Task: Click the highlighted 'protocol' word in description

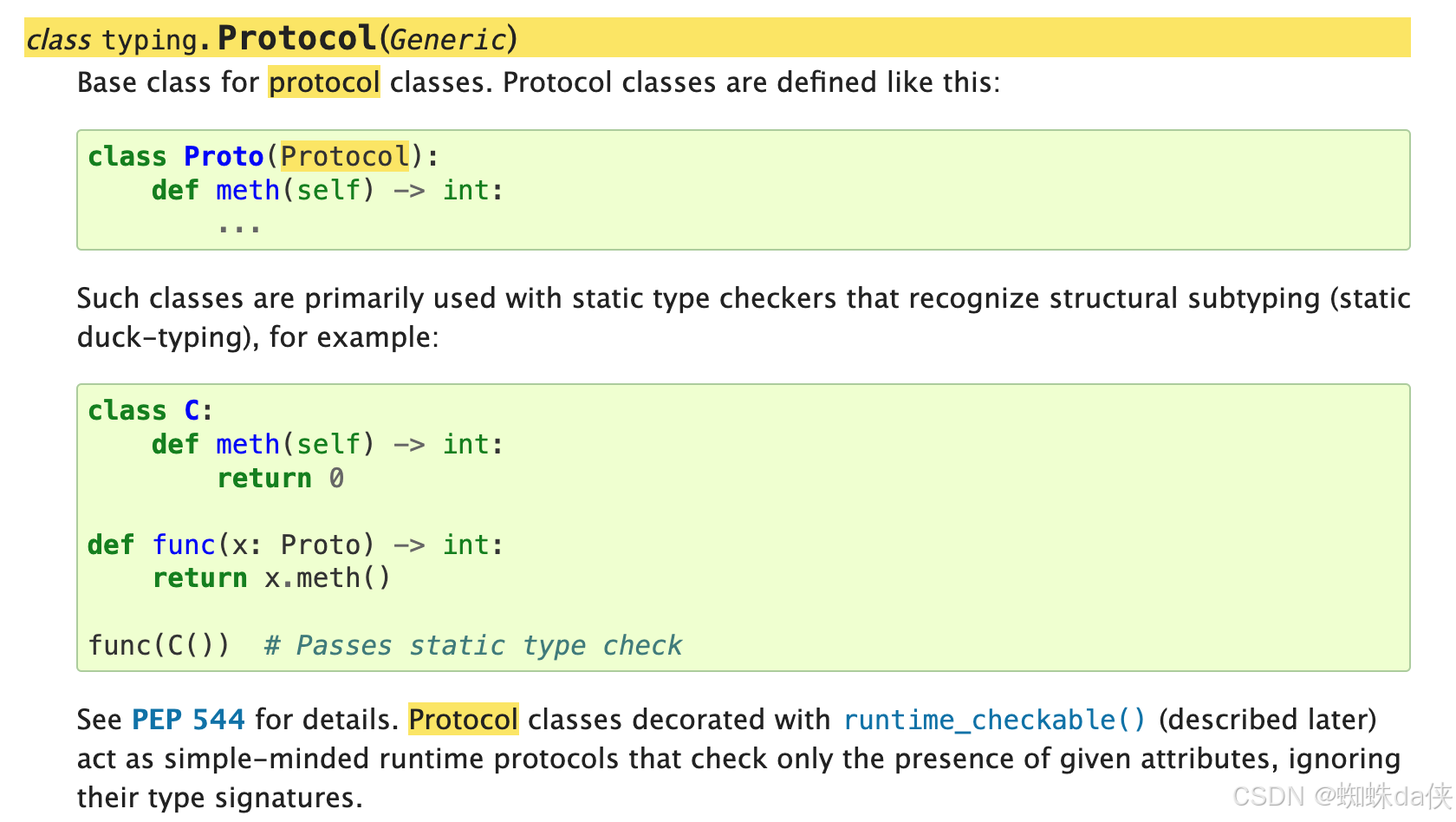Action: click(324, 82)
